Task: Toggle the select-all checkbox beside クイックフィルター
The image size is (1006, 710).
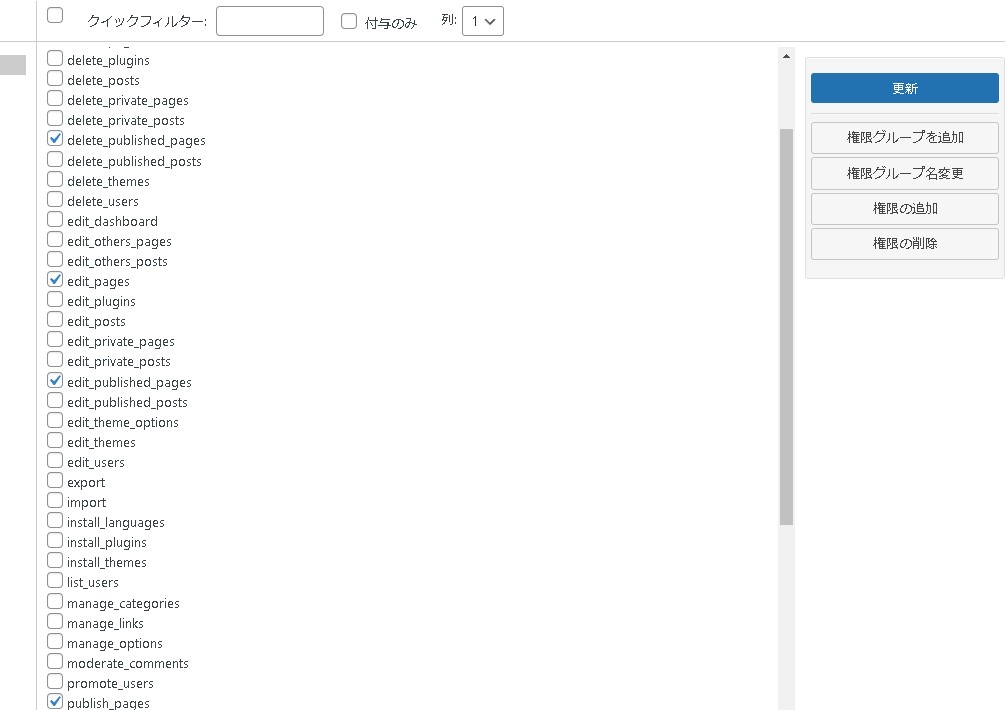Action: tap(55, 15)
